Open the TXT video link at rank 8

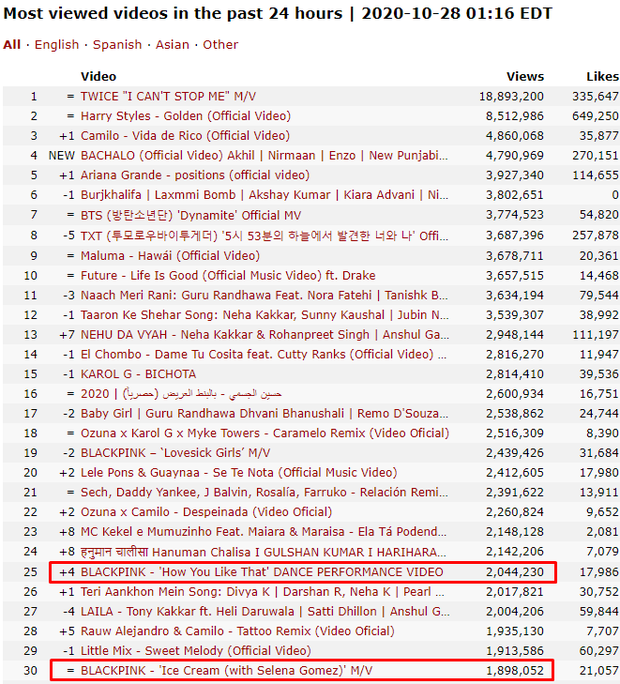(264, 236)
